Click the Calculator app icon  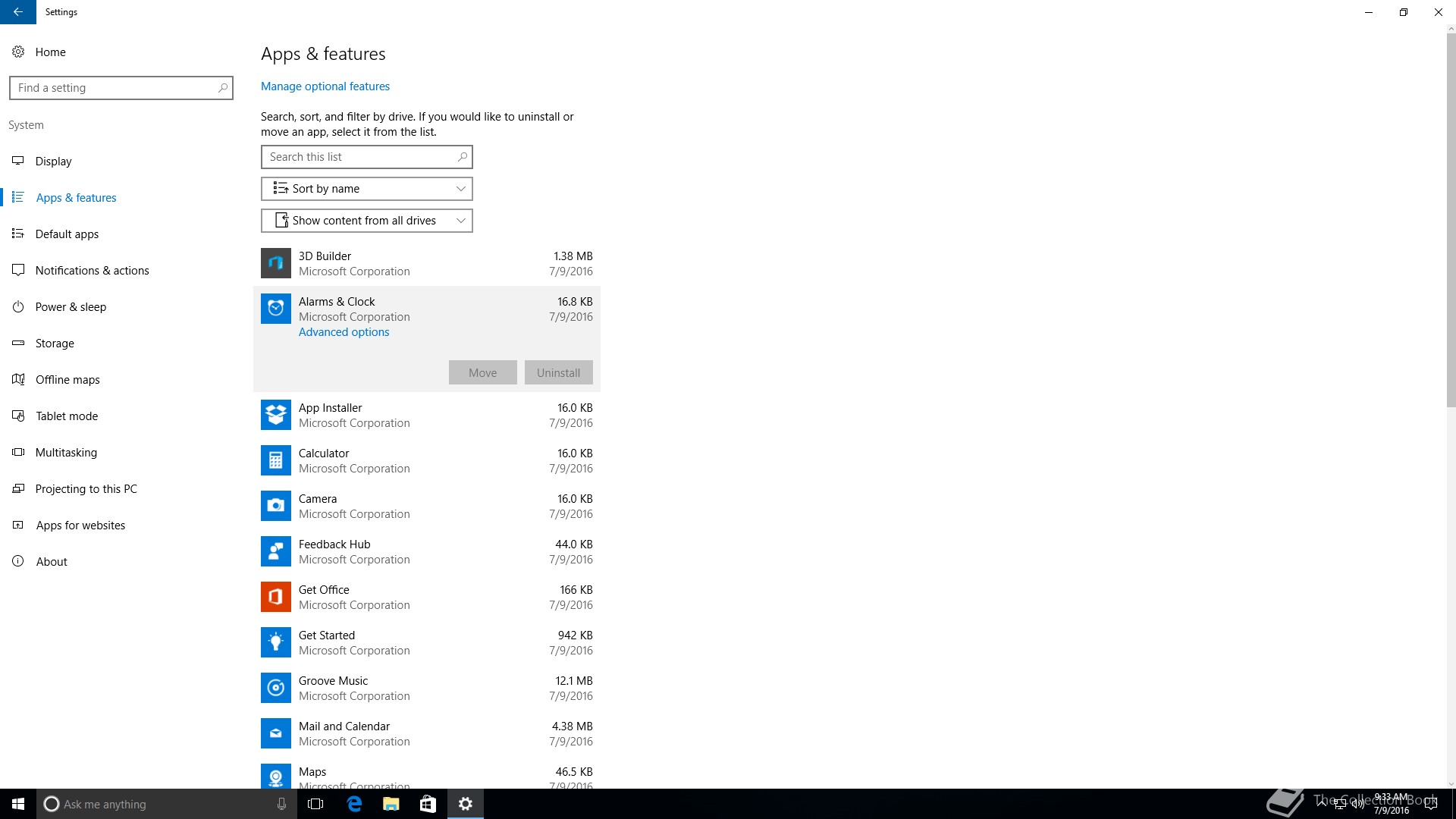(x=276, y=460)
